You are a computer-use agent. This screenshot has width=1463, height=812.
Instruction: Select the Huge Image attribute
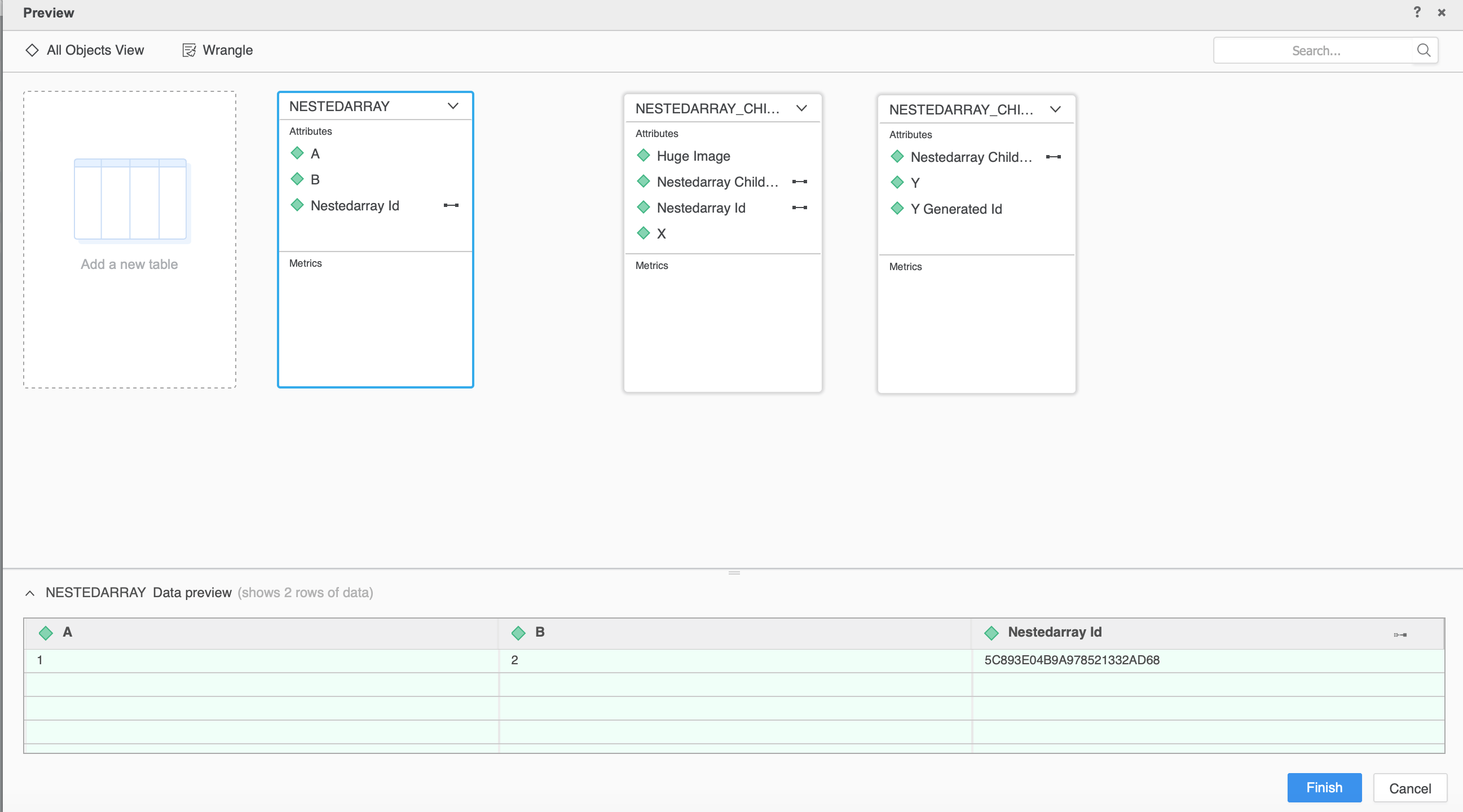pyautogui.click(x=694, y=156)
